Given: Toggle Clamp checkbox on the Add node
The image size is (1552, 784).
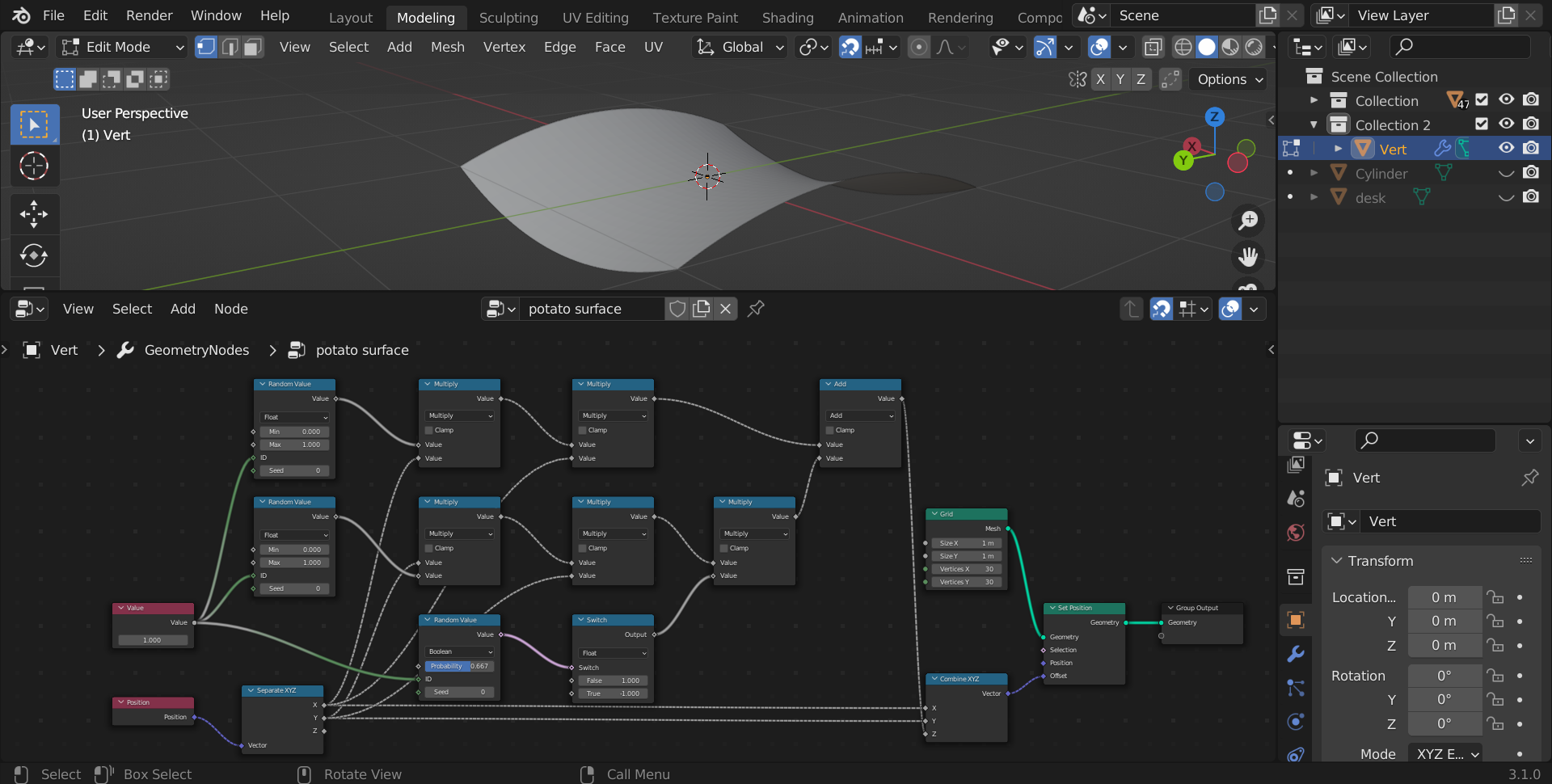Looking at the screenshot, I should pos(830,430).
